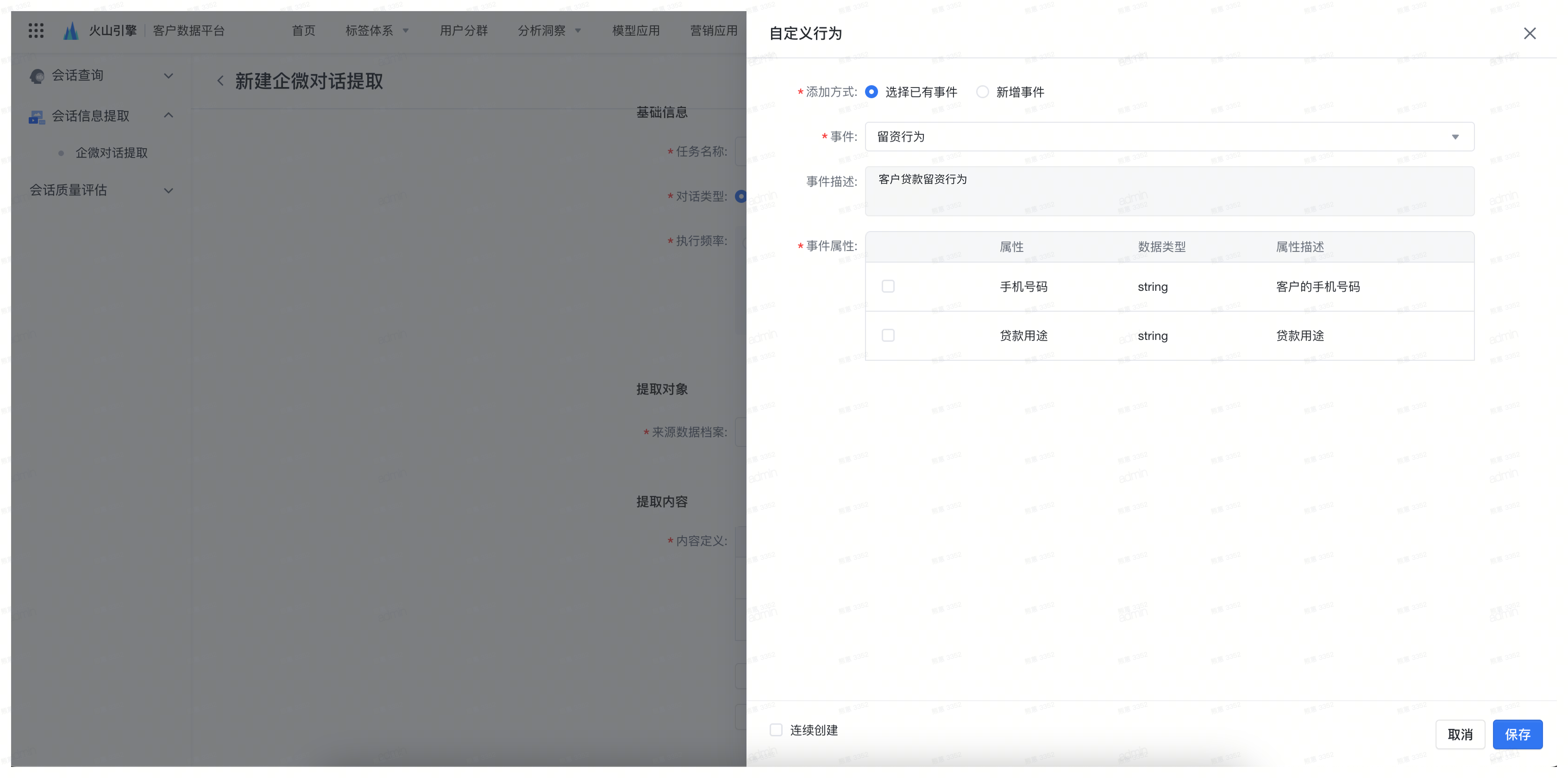The width and height of the screenshot is (1568, 778).
Task: Expand the 会话质量评估 sidebar section
Action: (169, 191)
